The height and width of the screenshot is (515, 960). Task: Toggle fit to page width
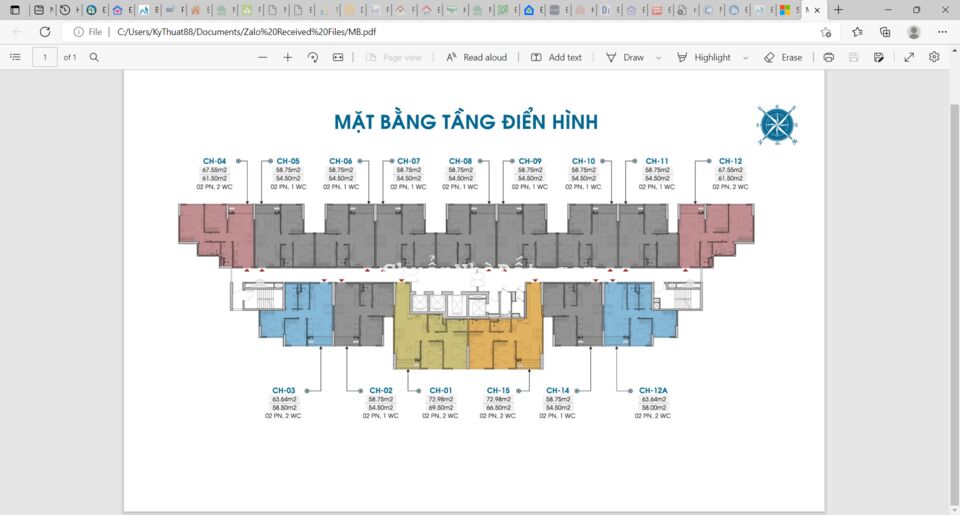point(338,58)
